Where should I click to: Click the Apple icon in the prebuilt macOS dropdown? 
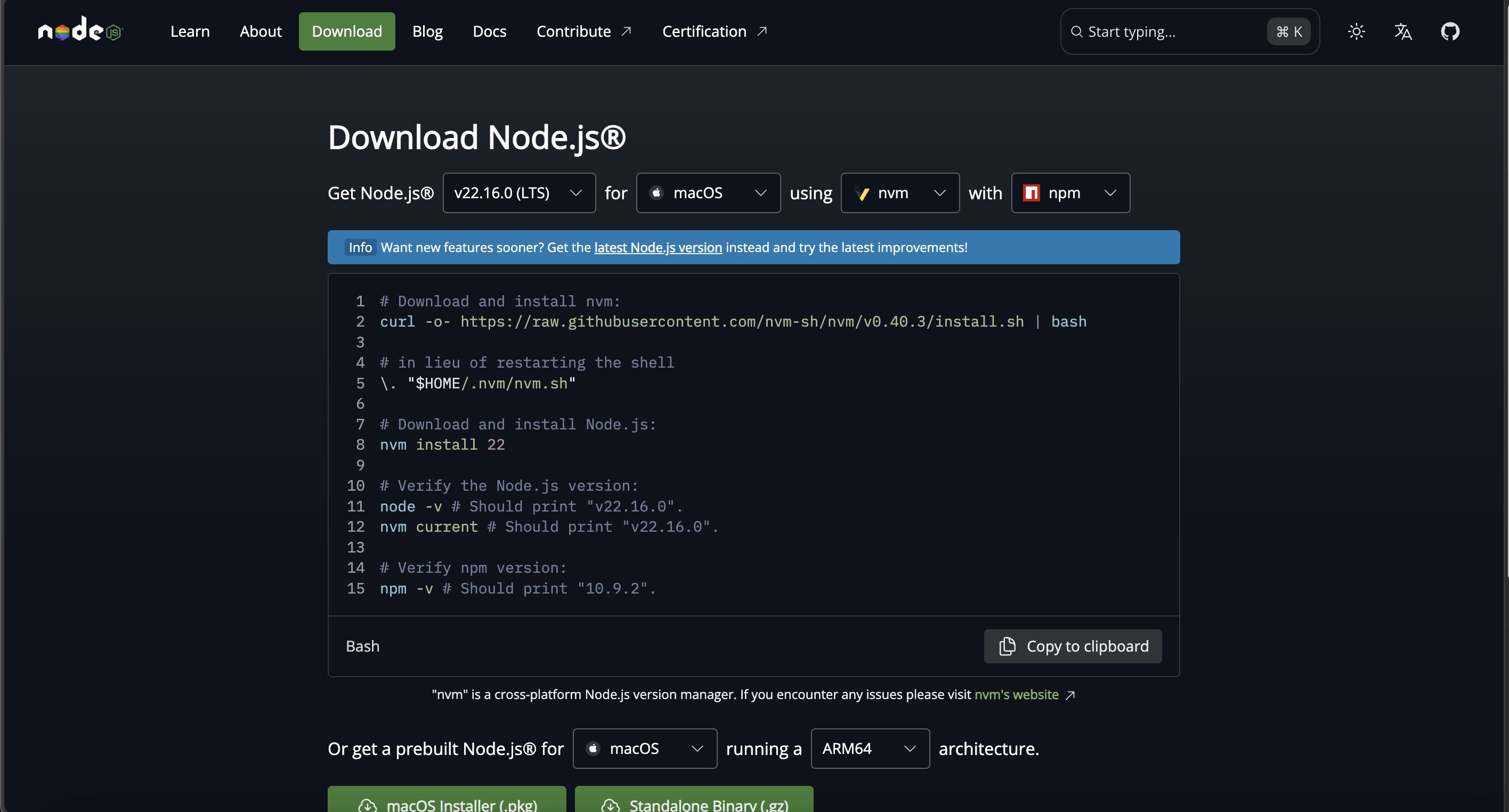pyautogui.click(x=593, y=749)
